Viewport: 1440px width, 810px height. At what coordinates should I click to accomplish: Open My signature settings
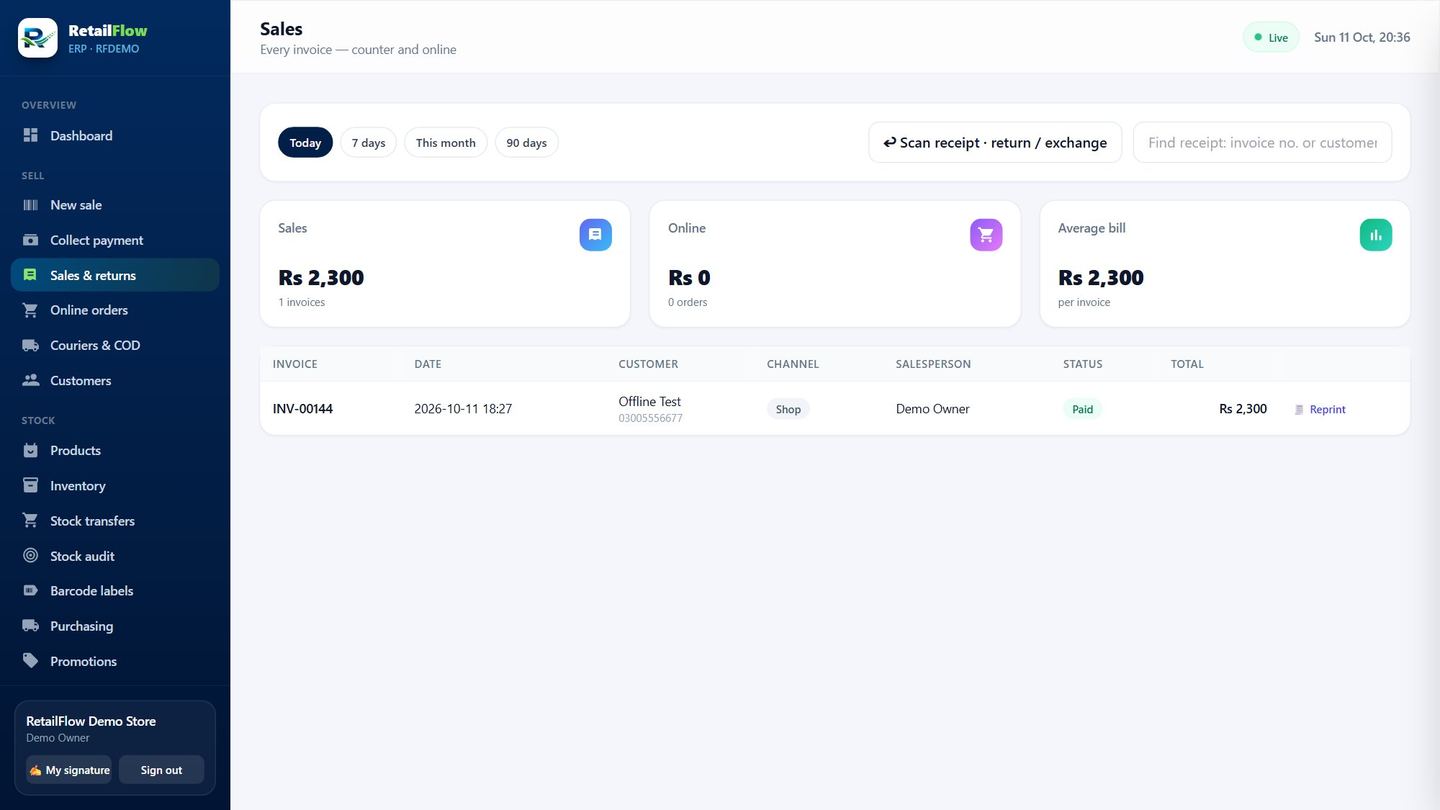[x=69, y=770]
